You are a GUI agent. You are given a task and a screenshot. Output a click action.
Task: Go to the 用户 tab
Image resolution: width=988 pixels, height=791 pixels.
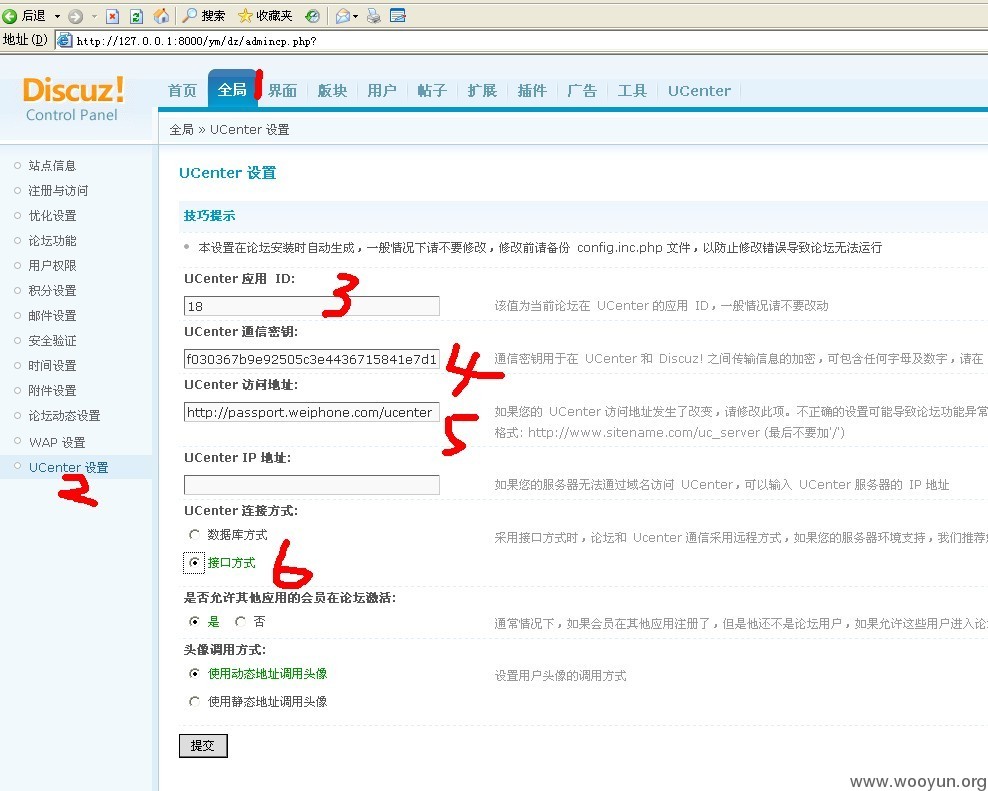click(x=382, y=91)
